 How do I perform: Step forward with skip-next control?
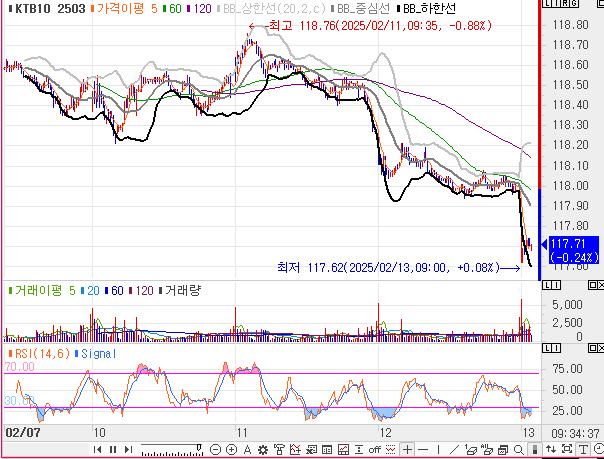(x=128, y=449)
